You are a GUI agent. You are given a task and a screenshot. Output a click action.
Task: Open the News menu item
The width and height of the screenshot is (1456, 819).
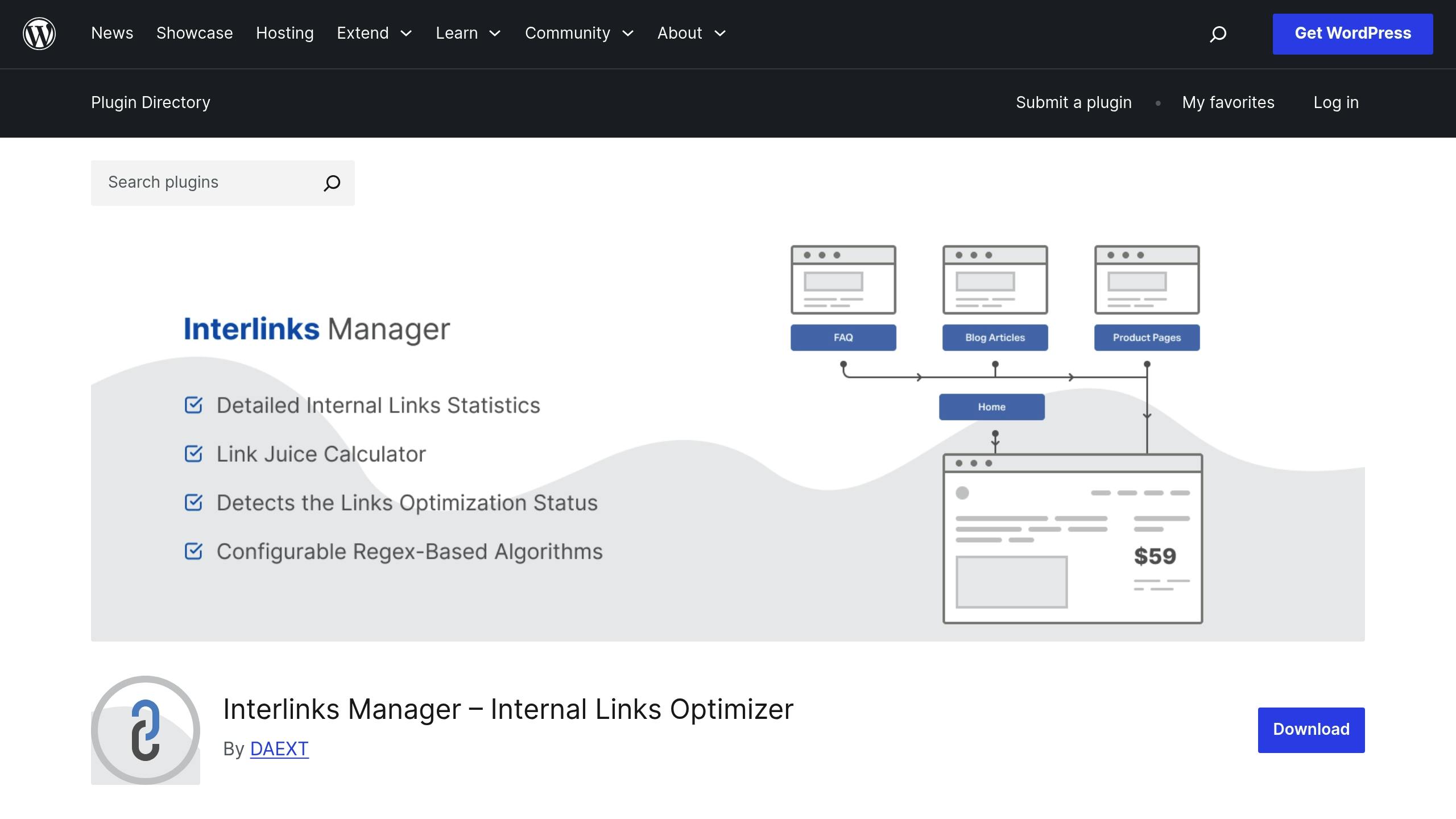tap(112, 33)
